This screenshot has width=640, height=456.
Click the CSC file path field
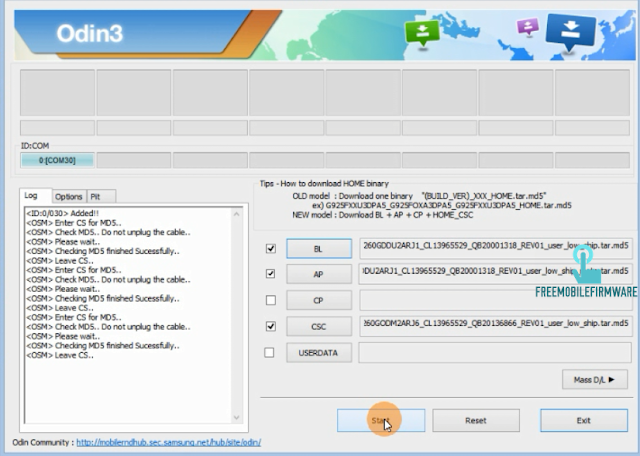[496, 326]
